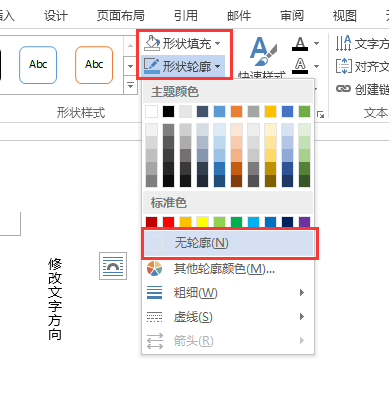
Task: Pick gold theme color swatch
Action: point(270,112)
